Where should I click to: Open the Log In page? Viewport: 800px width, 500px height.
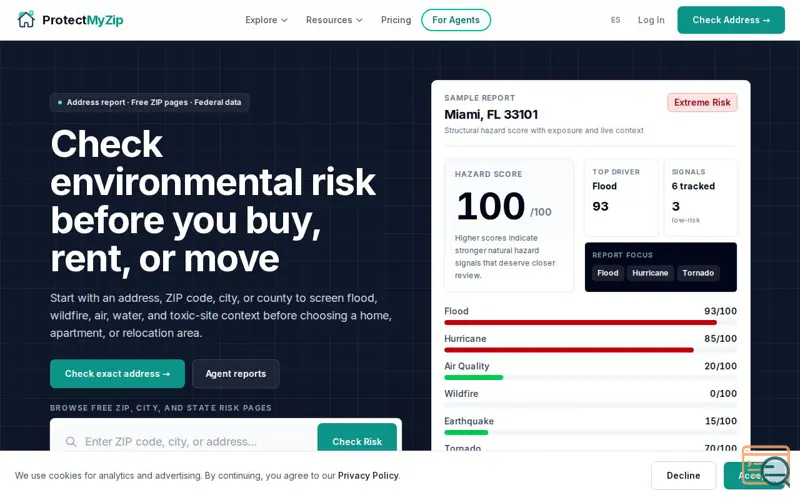pyautogui.click(x=651, y=20)
